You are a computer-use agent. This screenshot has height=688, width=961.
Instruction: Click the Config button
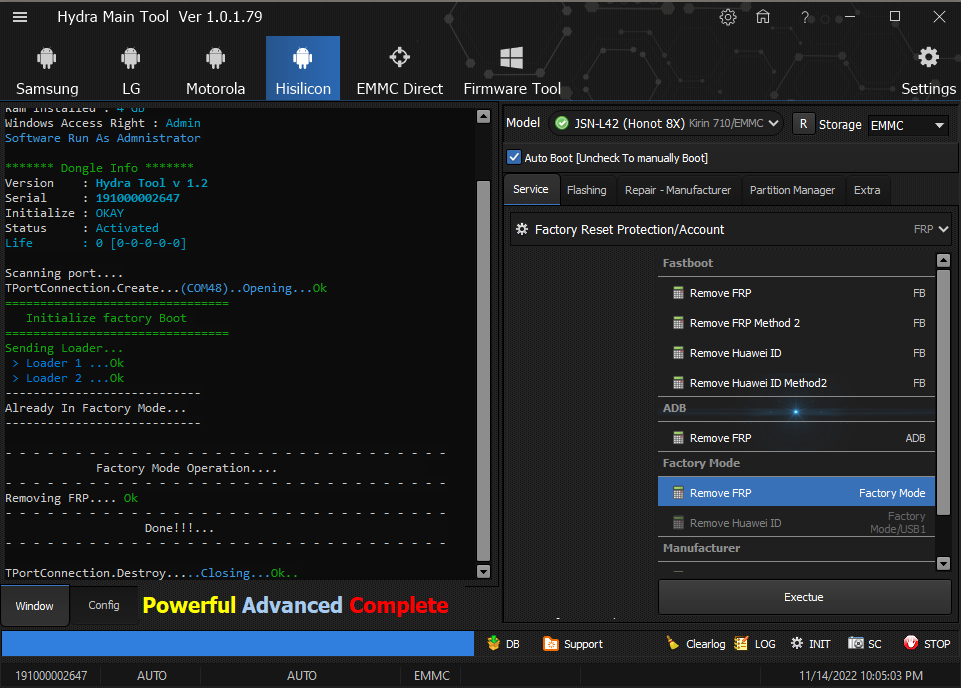coord(104,606)
